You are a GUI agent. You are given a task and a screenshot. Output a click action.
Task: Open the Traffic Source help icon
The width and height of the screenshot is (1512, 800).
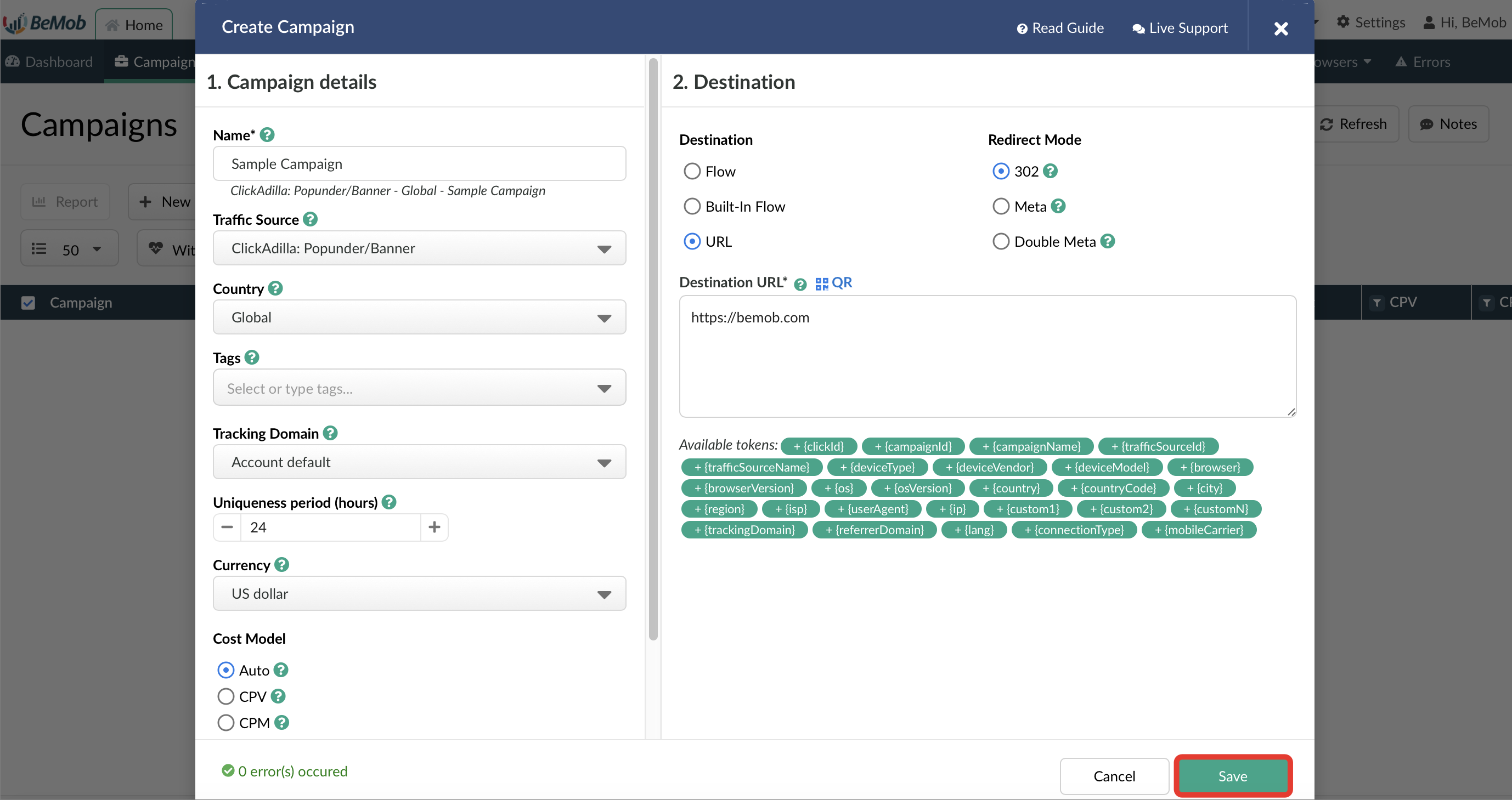pos(311,219)
